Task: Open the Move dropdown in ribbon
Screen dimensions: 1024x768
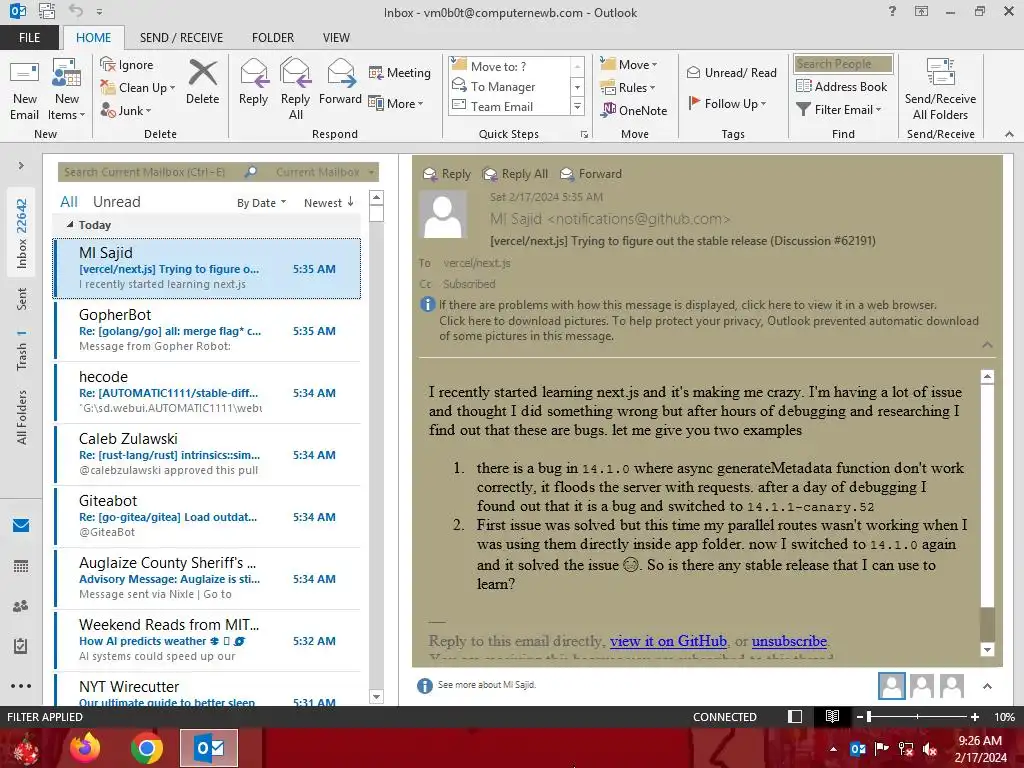Action: pyautogui.click(x=628, y=65)
